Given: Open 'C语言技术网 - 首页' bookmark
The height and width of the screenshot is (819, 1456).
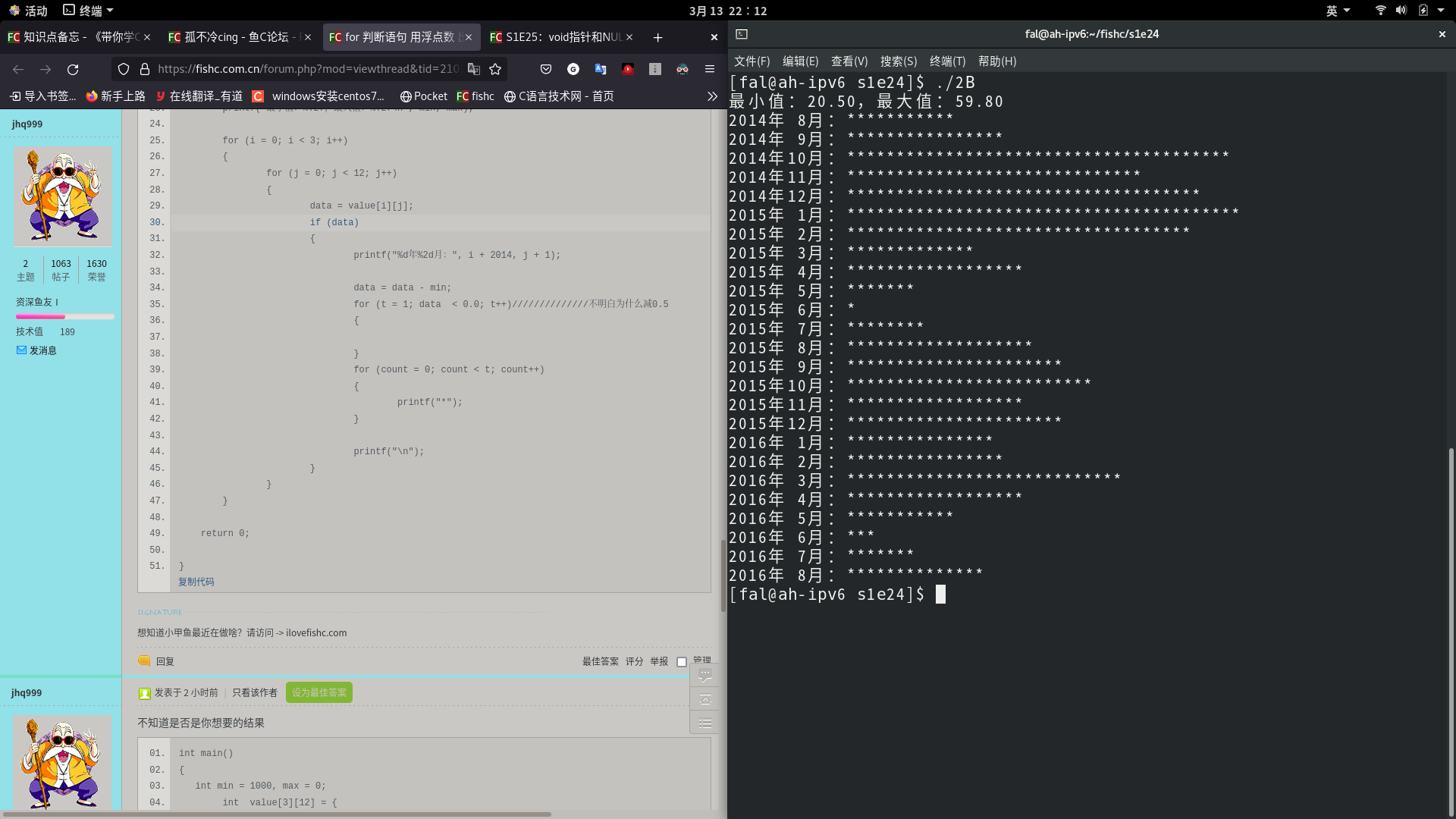Looking at the screenshot, I should click(x=559, y=96).
